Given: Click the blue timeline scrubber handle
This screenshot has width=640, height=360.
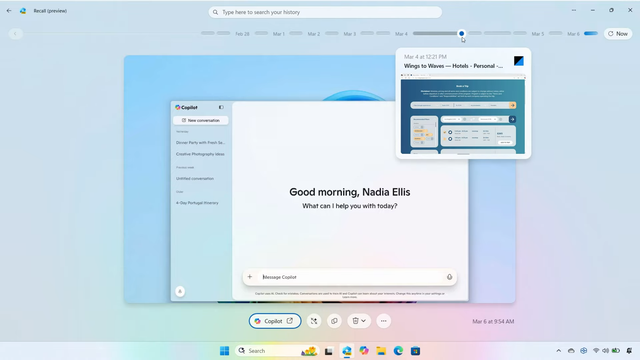Looking at the screenshot, I should pos(461,33).
